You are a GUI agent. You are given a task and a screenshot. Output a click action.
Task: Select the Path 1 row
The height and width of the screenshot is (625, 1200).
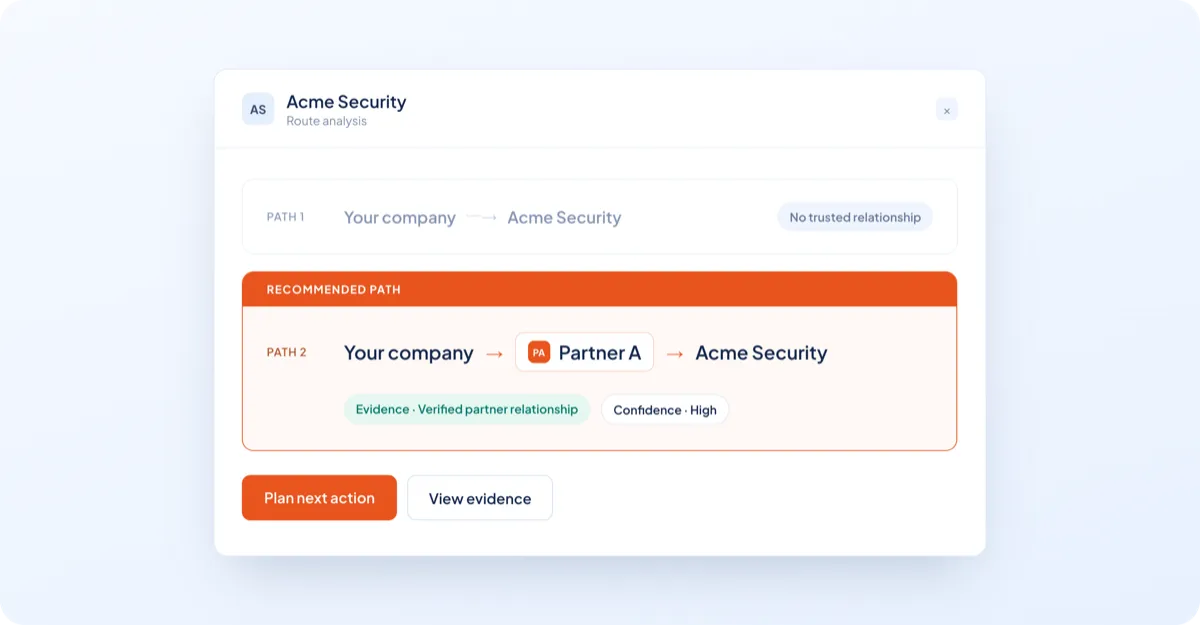point(599,216)
